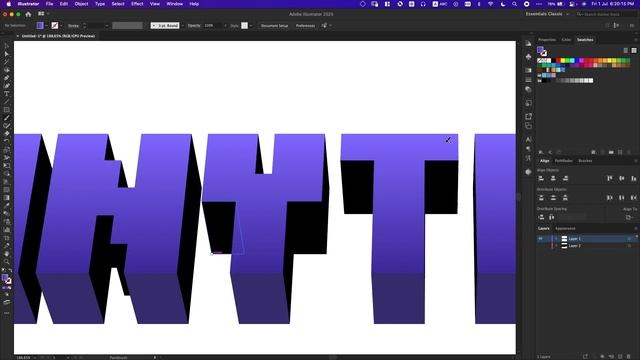Select the Direct Selection tool

(x=7, y=54)
